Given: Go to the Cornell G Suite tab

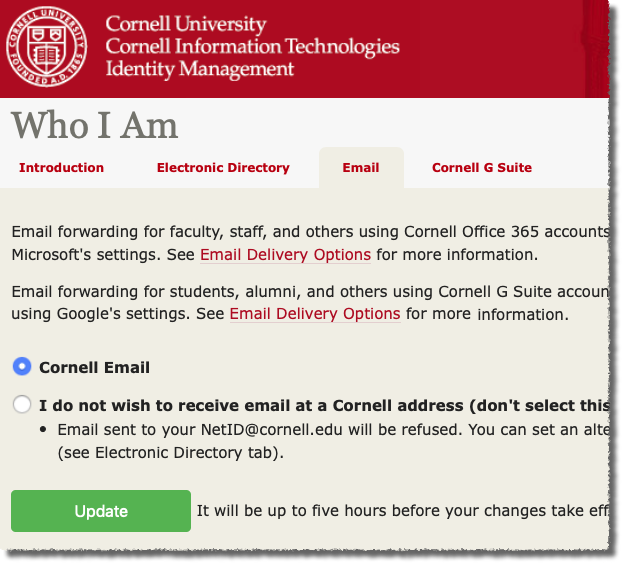Looking at the screenshot, I should coord(482,168).
